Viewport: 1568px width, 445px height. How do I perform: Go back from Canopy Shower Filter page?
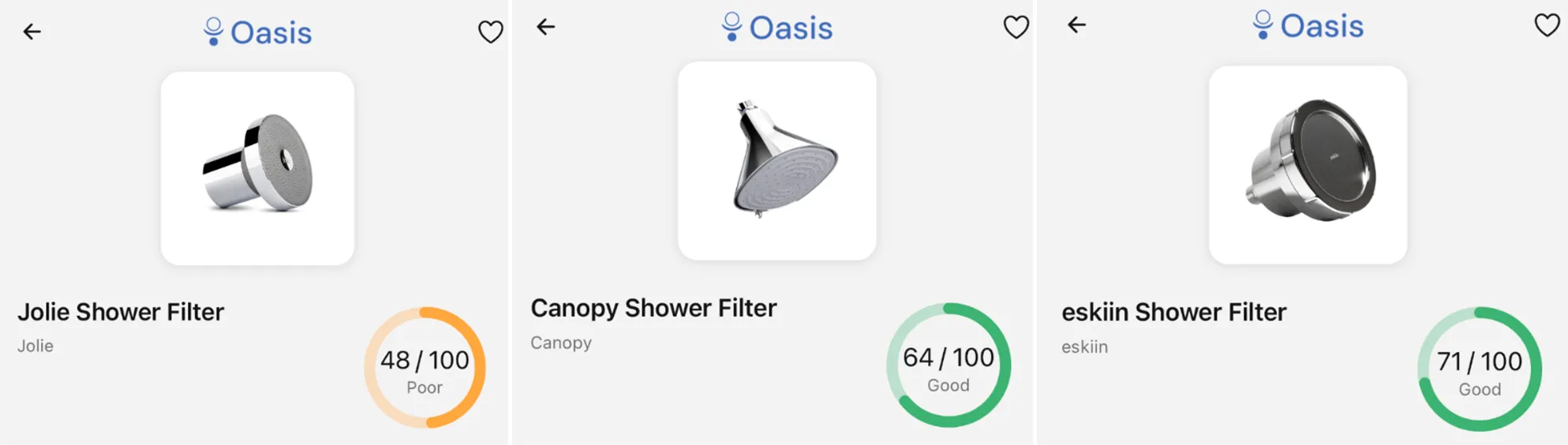[546, 27]
